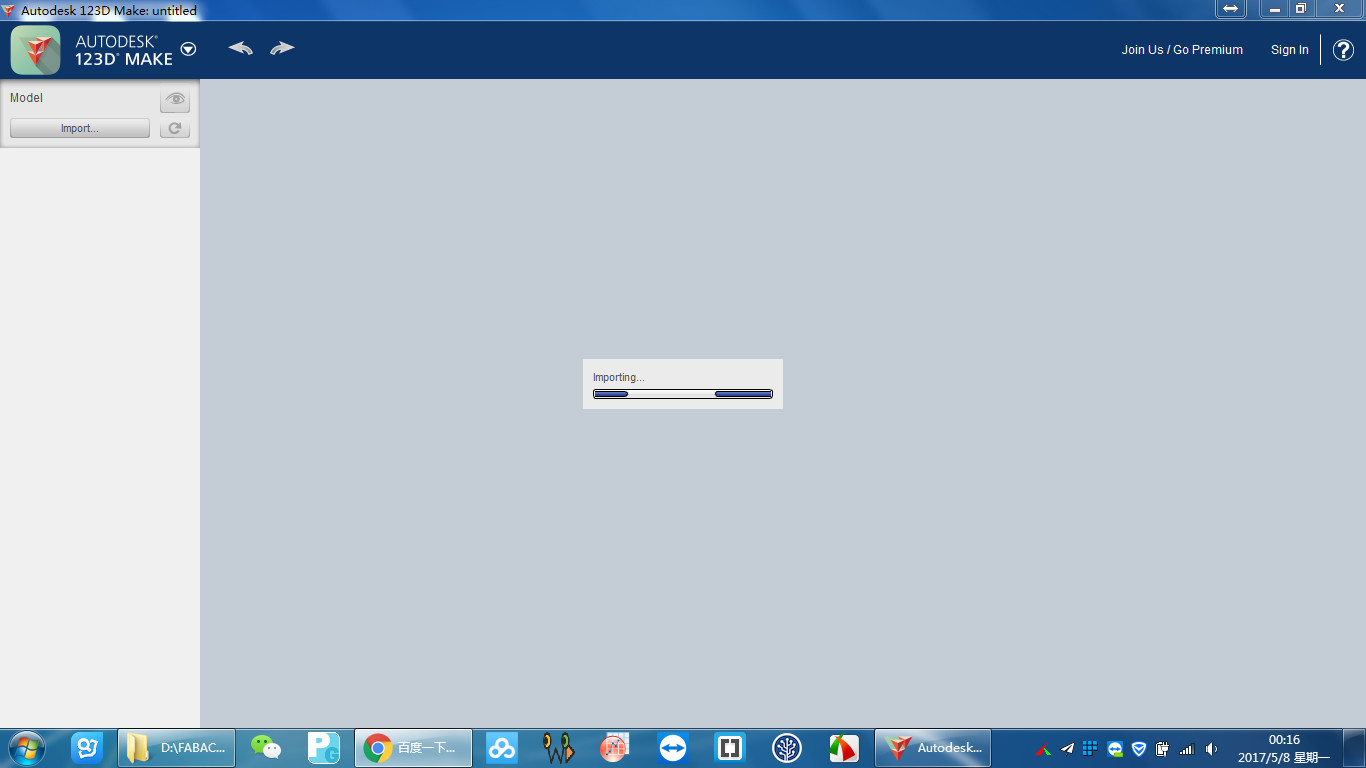The height and width of the screenshot is (768, 1366).
Task: Click the network signal tray icon
Action: 1186,749
